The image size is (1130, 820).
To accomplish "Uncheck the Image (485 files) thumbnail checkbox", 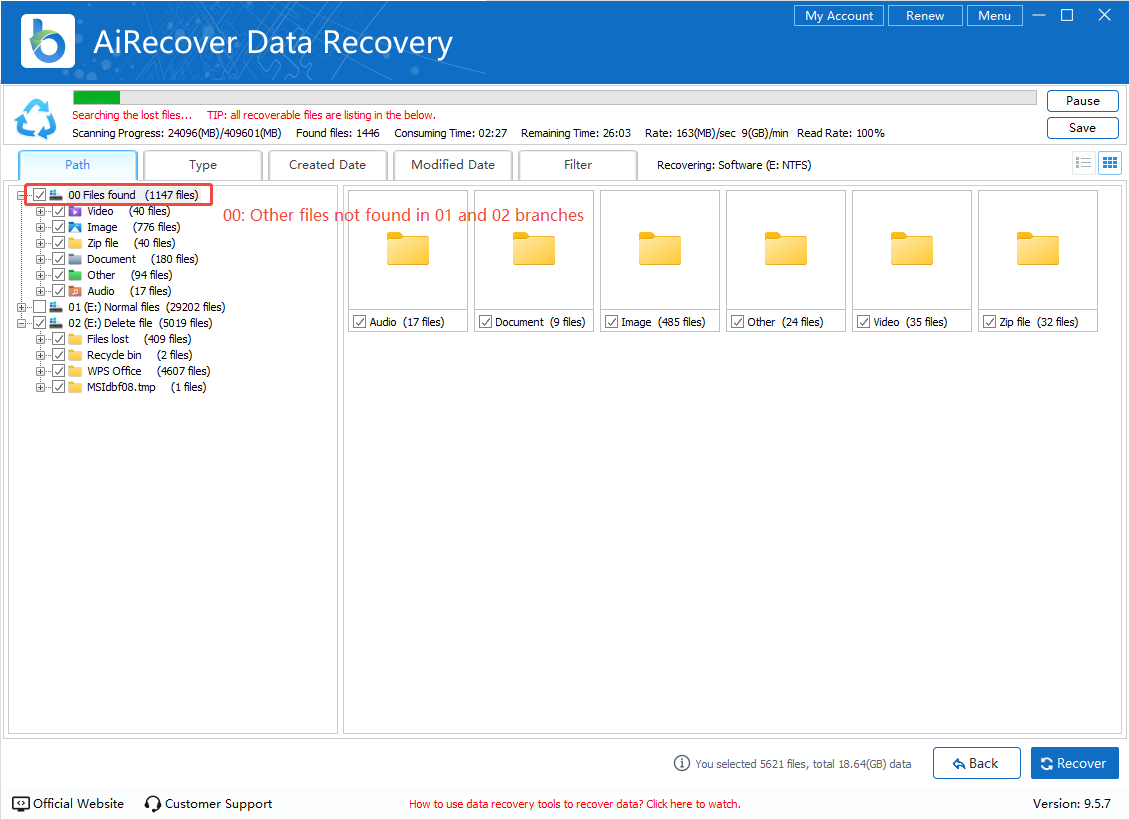I will coord(611,322).
